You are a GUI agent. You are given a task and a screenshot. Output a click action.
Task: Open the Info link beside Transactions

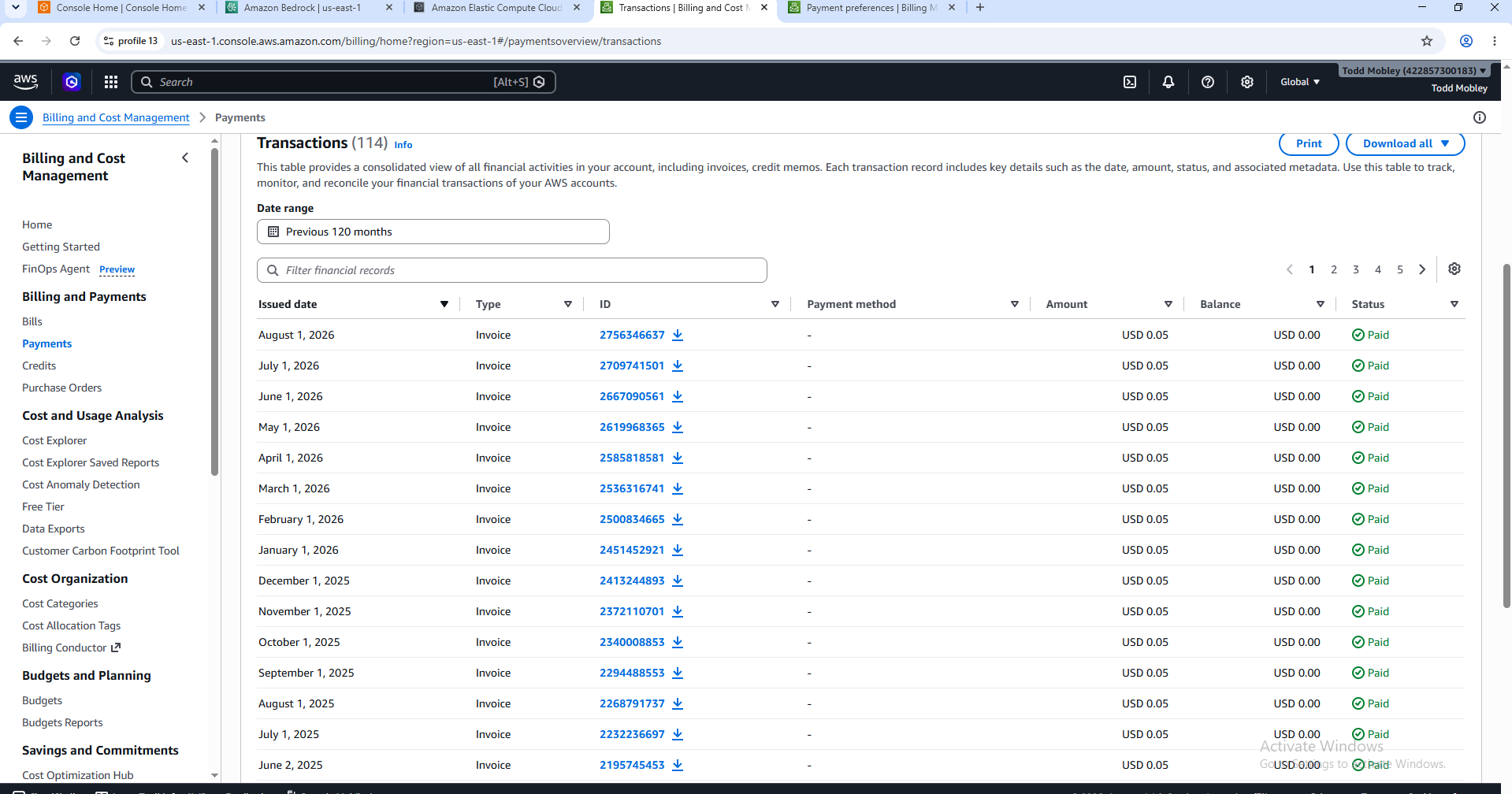tap(403, 145)
